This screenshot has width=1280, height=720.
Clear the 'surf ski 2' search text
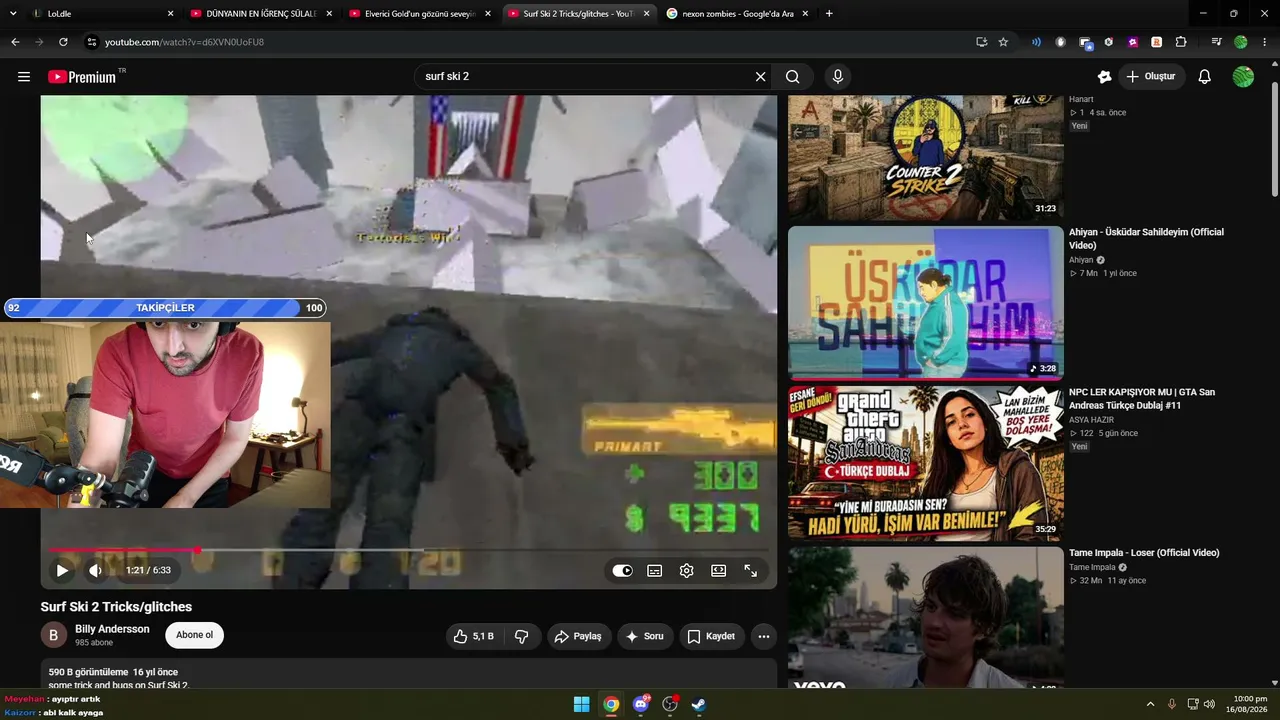coord(760,77)
